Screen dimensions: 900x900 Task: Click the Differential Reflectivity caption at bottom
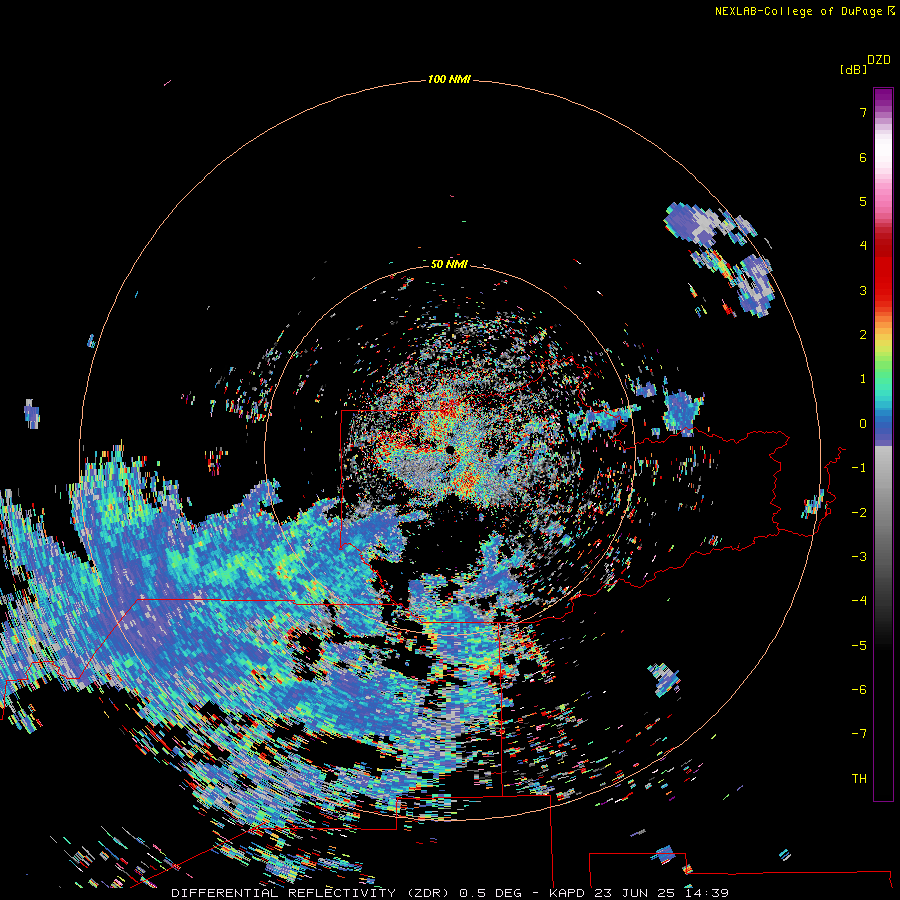click(x=450, y=893)
